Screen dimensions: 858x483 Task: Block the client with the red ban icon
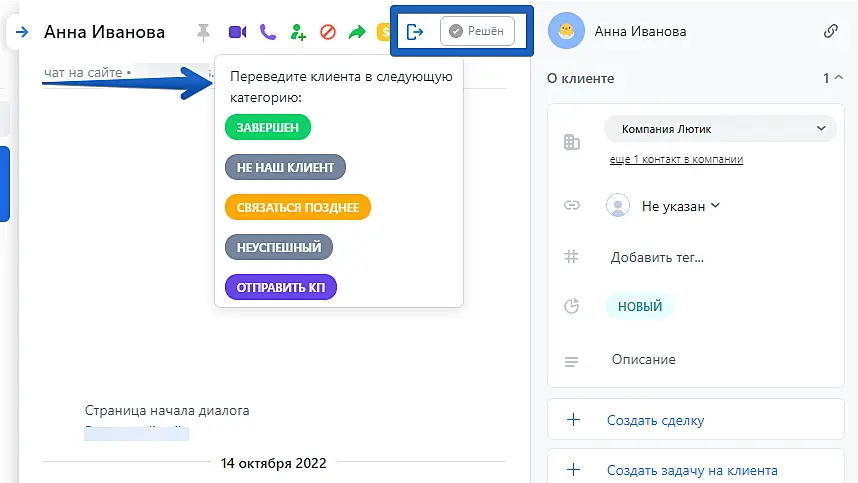pos(327,32)
